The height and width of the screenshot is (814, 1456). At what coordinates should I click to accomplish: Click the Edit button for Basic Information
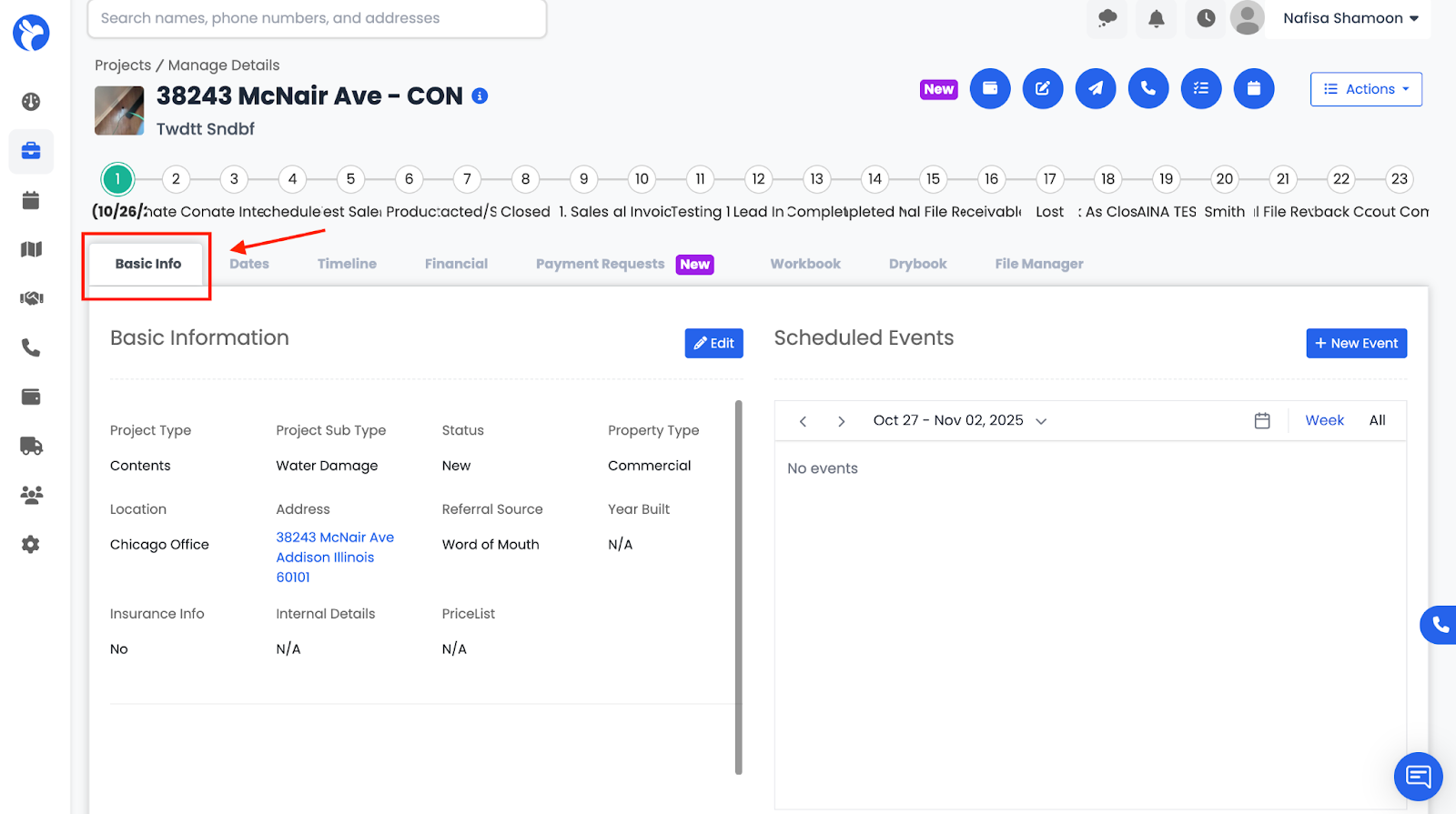click(x=713, y=343)
